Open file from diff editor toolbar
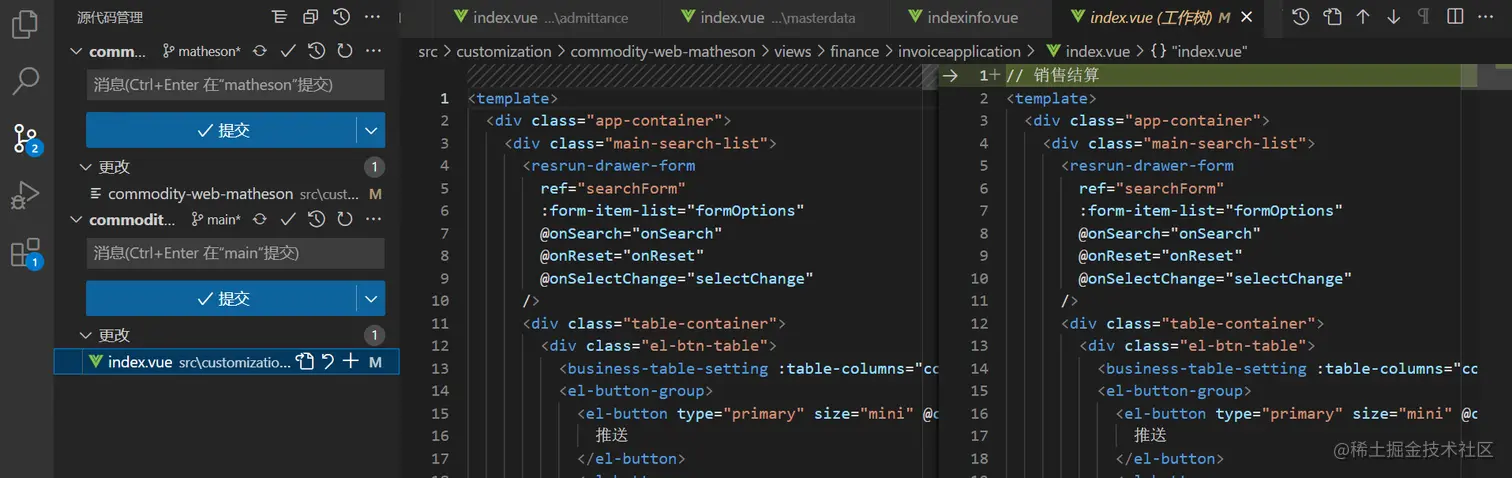Screen dimensions: 1512x478 [x=1332, y=17]
